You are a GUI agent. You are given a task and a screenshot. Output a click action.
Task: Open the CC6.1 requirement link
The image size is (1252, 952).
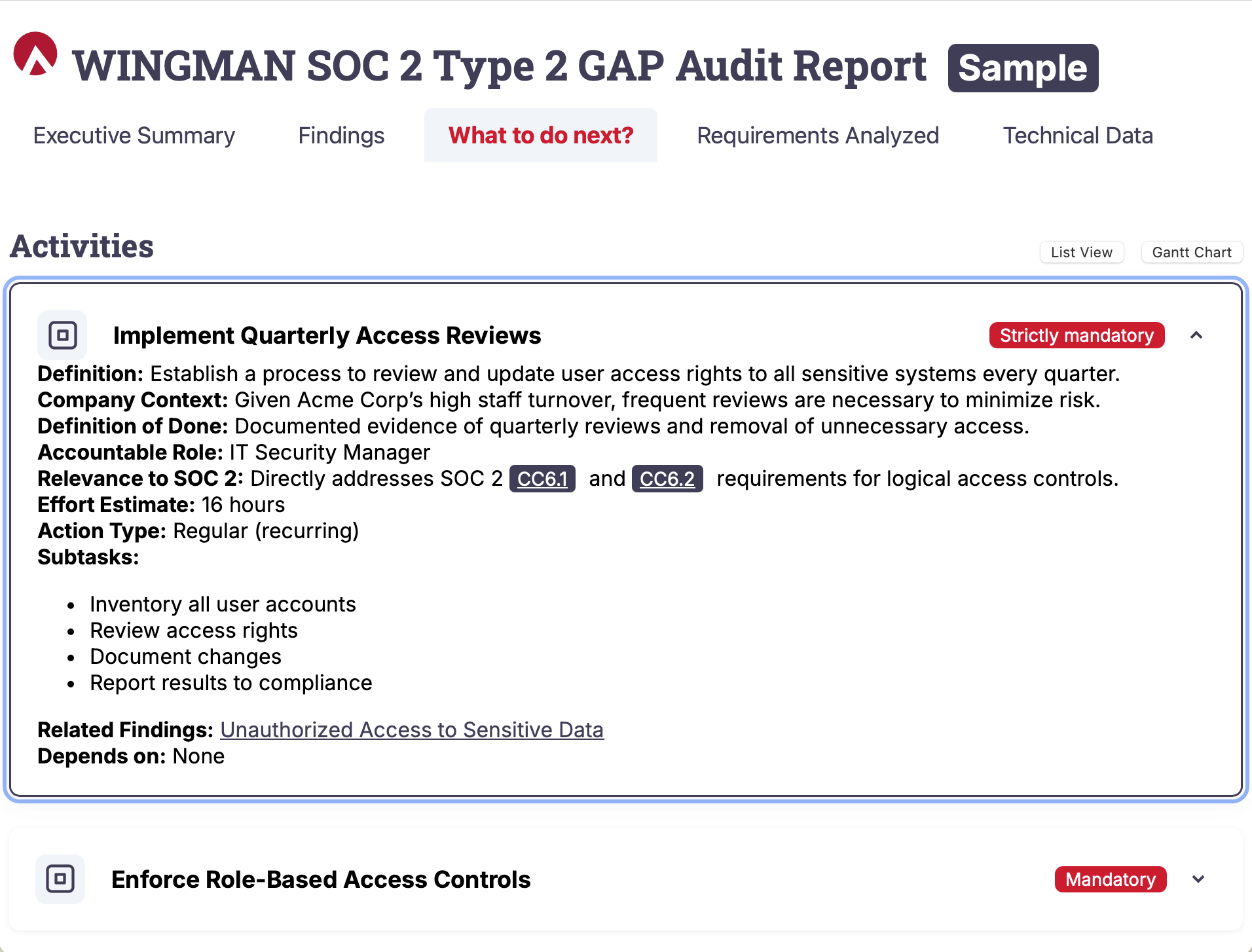[x=542, y=479]
